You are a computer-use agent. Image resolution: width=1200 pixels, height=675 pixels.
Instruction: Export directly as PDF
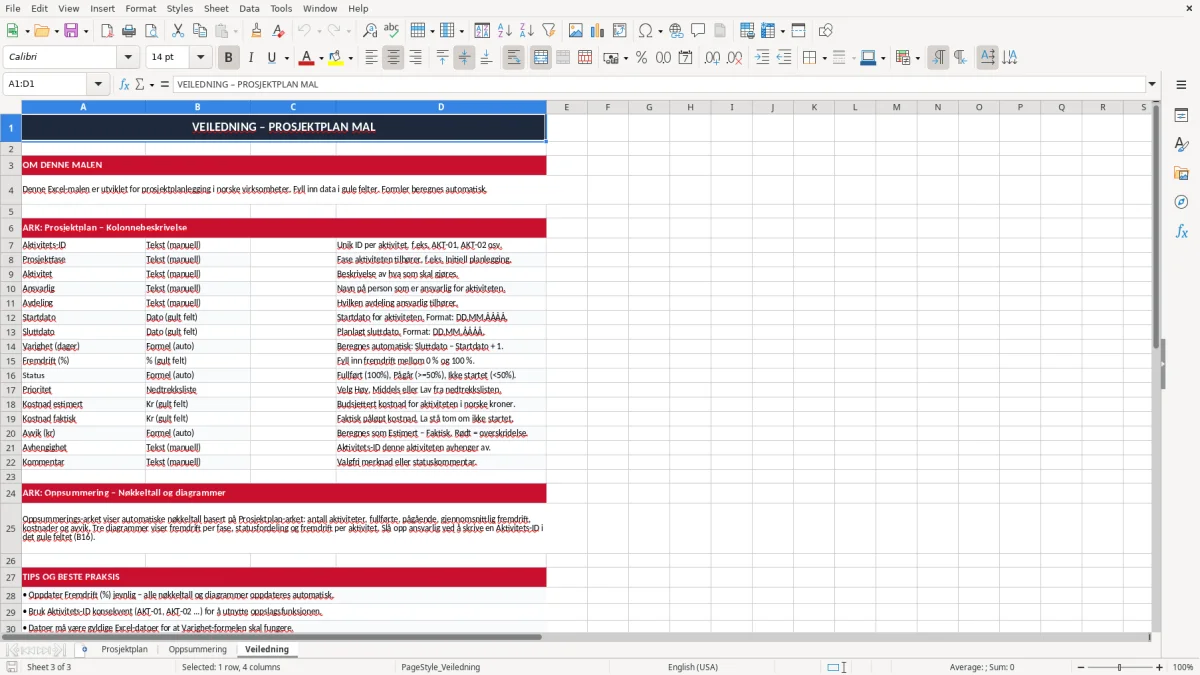click(107, 31)
